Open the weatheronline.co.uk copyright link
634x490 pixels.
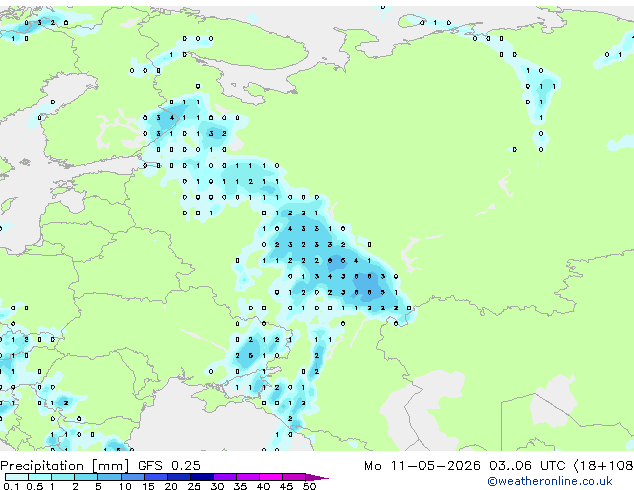(550, 481)
